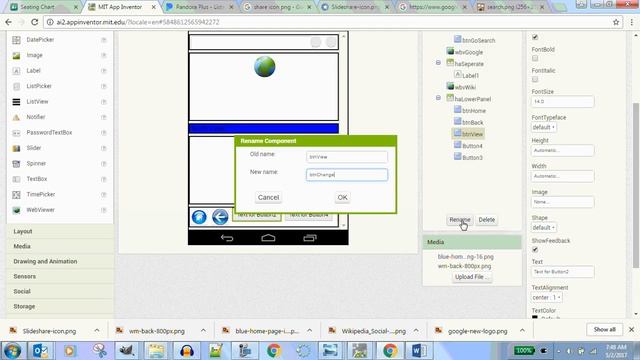Open Word from the taskbar
Viewport: 640px width, 360px height.
pyautogui.click(x=418, y=351)
